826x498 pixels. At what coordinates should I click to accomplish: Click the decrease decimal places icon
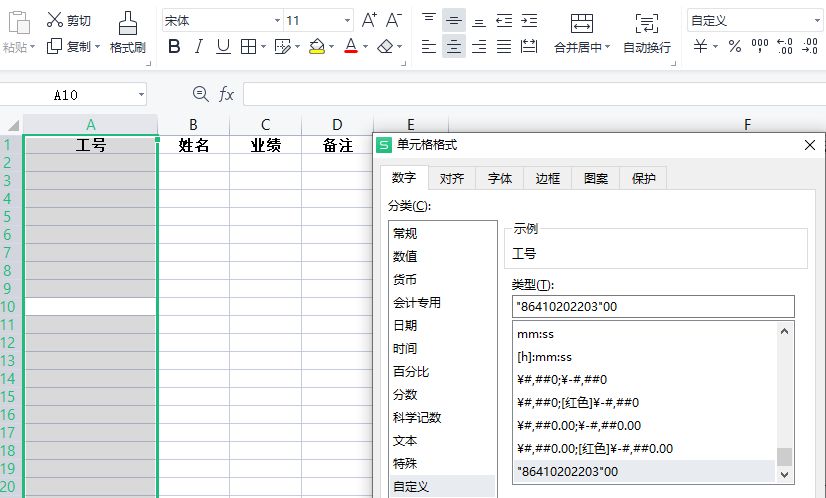coord(810,46)
